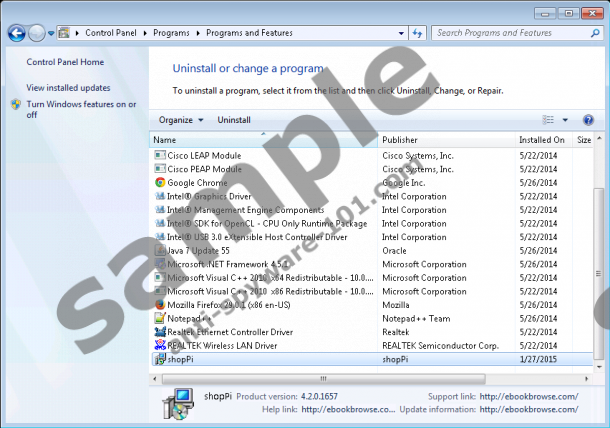Click the Mozilla Firefox program icon
This screenshot has width=610, height=428.
[159, 305]
